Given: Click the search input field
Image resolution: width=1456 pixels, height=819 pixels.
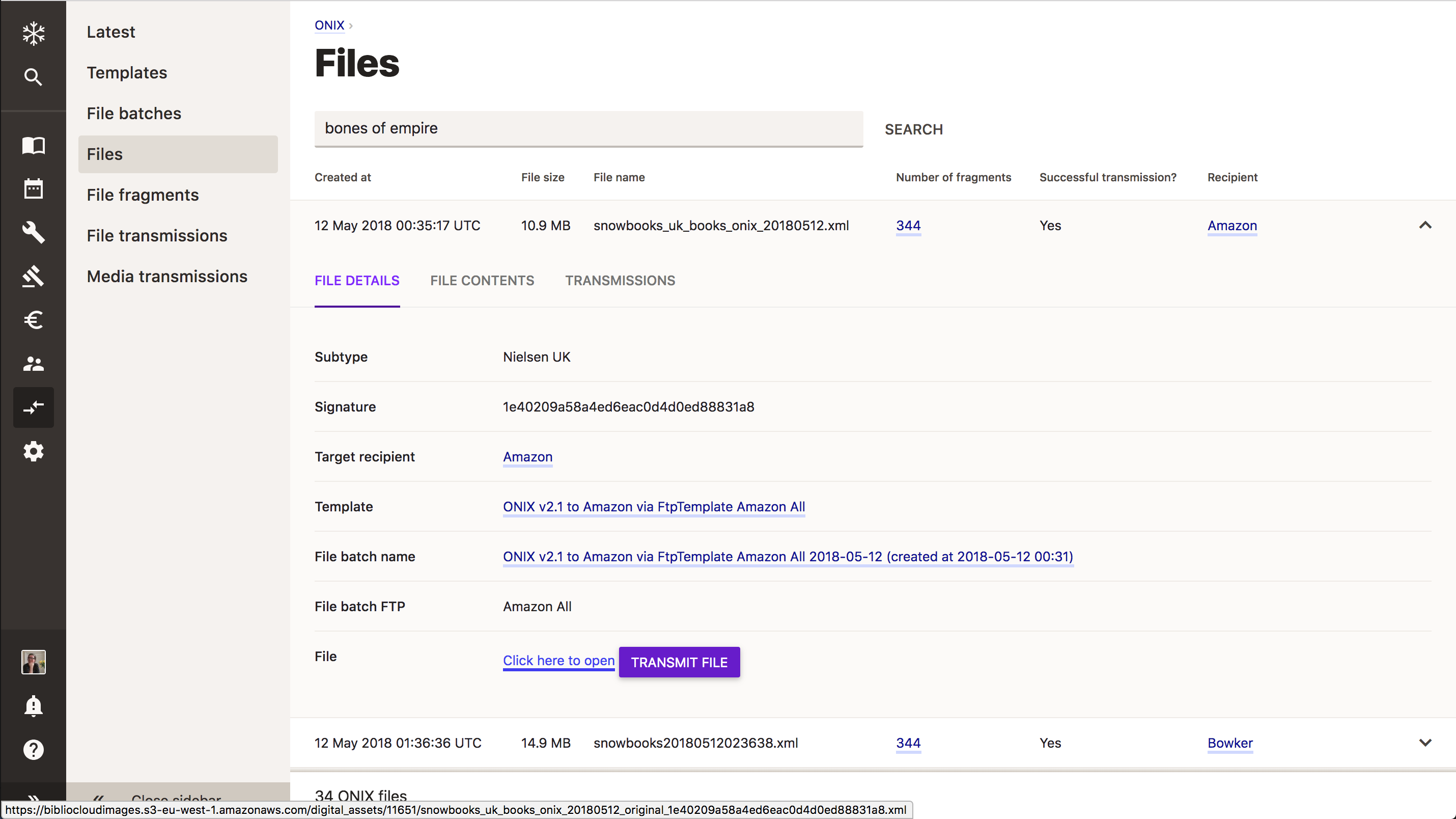Looking at the screenshot, I should pyautogui.click(x=588, y=128).
